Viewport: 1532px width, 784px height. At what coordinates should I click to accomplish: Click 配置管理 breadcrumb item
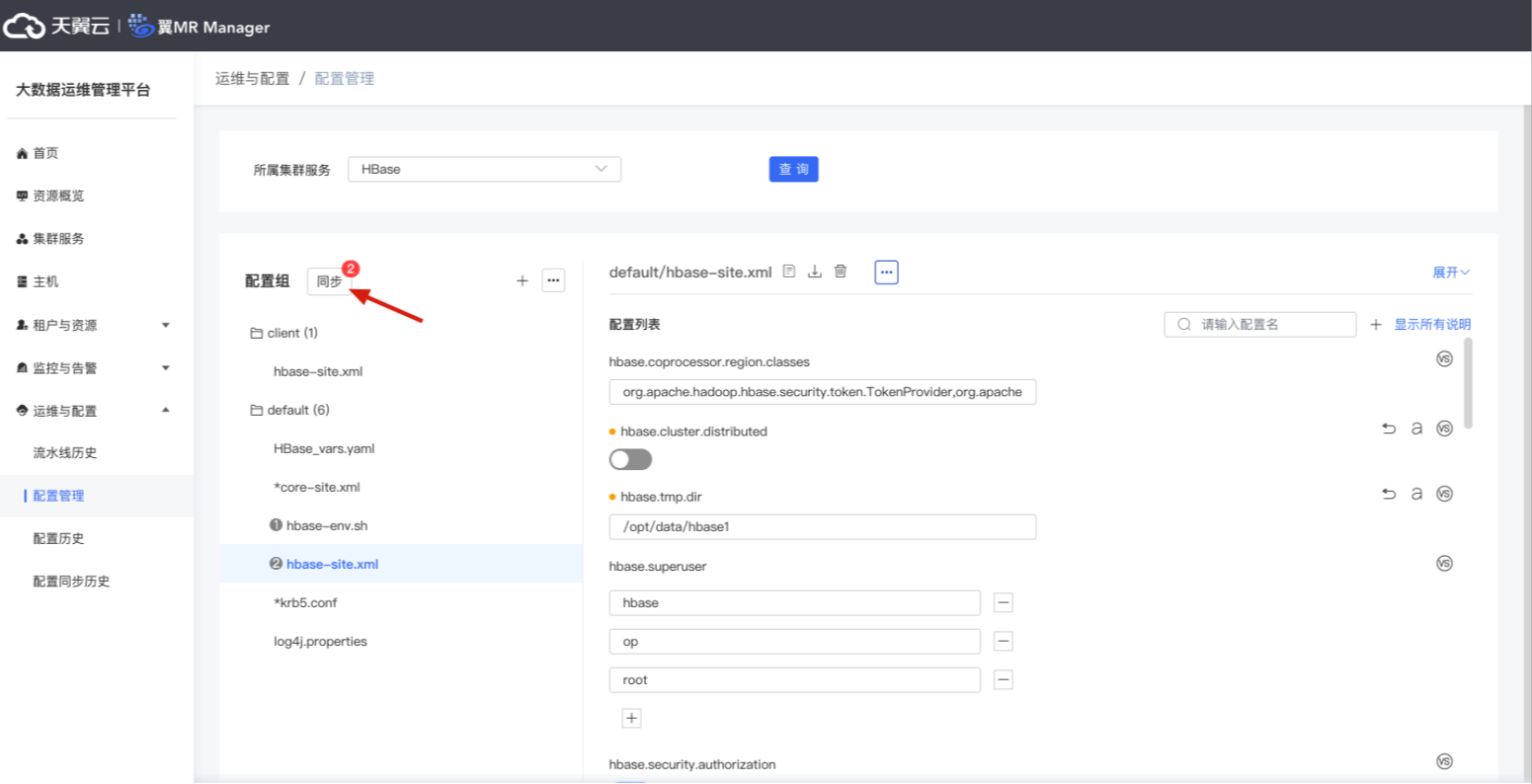345,78
